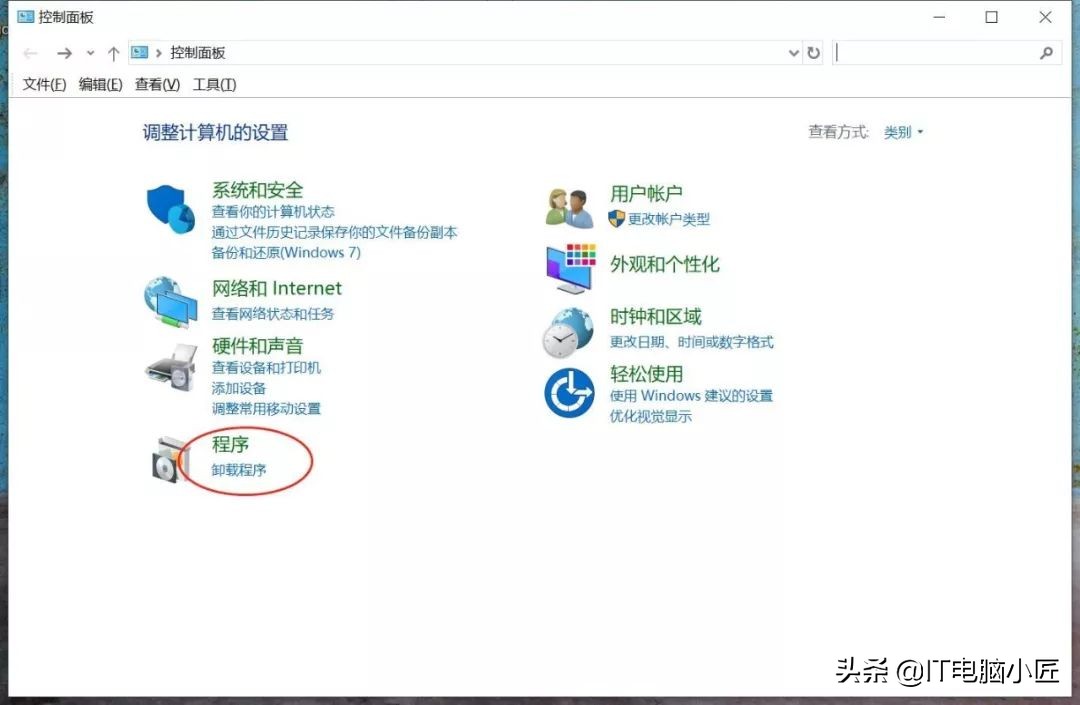Click the refresh button beside address bar
Screen dimensions: 1080x705
click(x=814, y=52)
